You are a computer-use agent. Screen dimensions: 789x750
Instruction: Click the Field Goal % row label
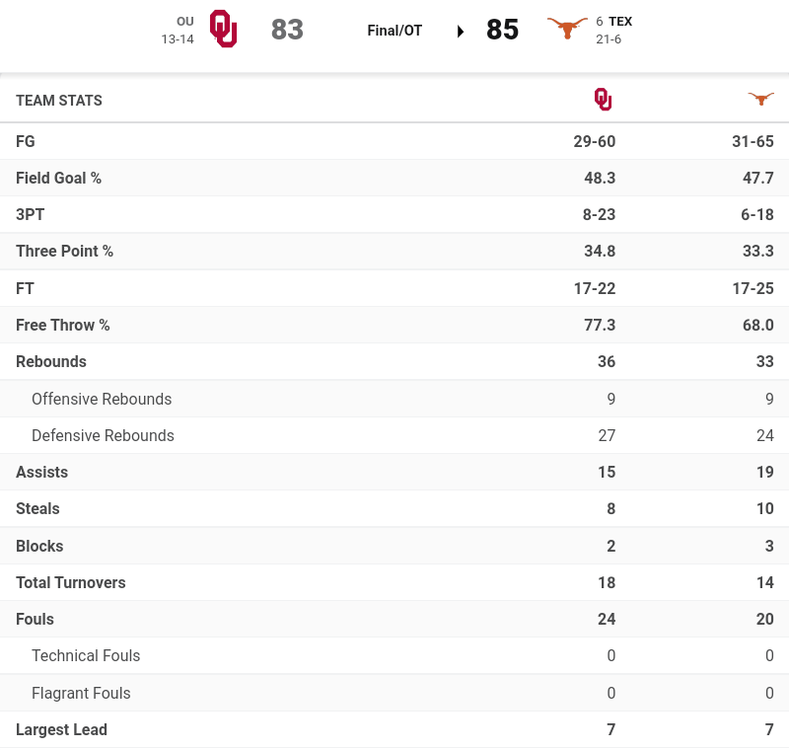59,178
